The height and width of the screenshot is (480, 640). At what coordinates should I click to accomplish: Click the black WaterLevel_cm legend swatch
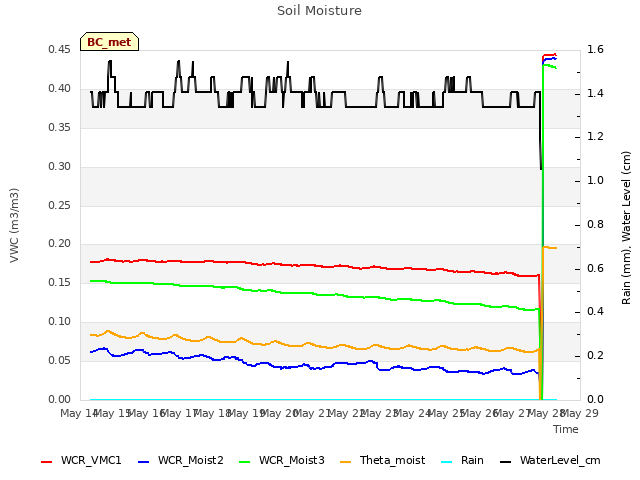tap(506, 462)
